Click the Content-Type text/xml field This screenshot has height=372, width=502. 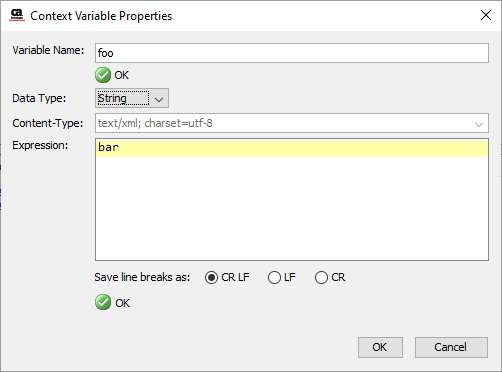292,123
